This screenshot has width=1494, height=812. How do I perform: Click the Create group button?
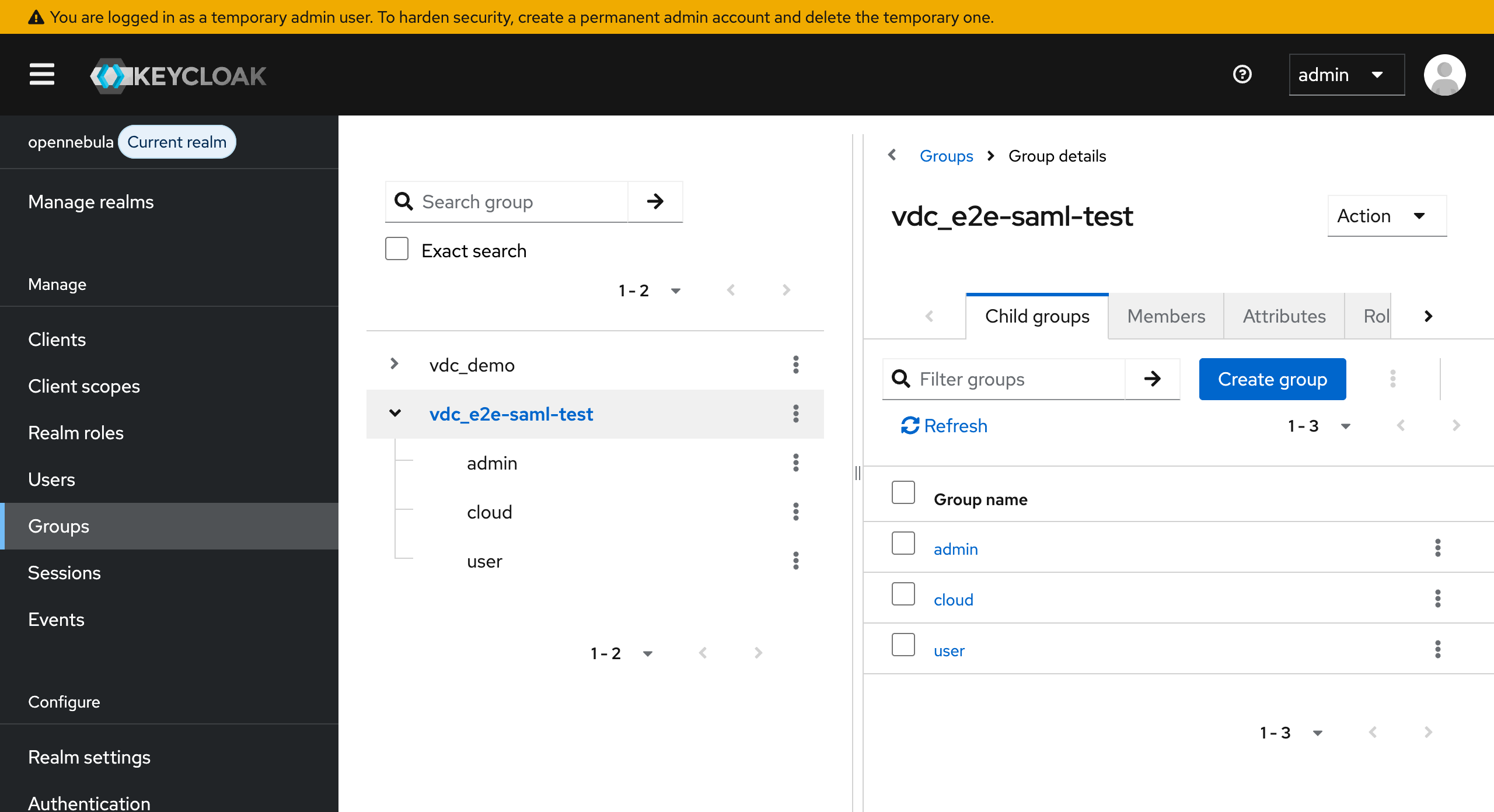(x=1272, y=379)
